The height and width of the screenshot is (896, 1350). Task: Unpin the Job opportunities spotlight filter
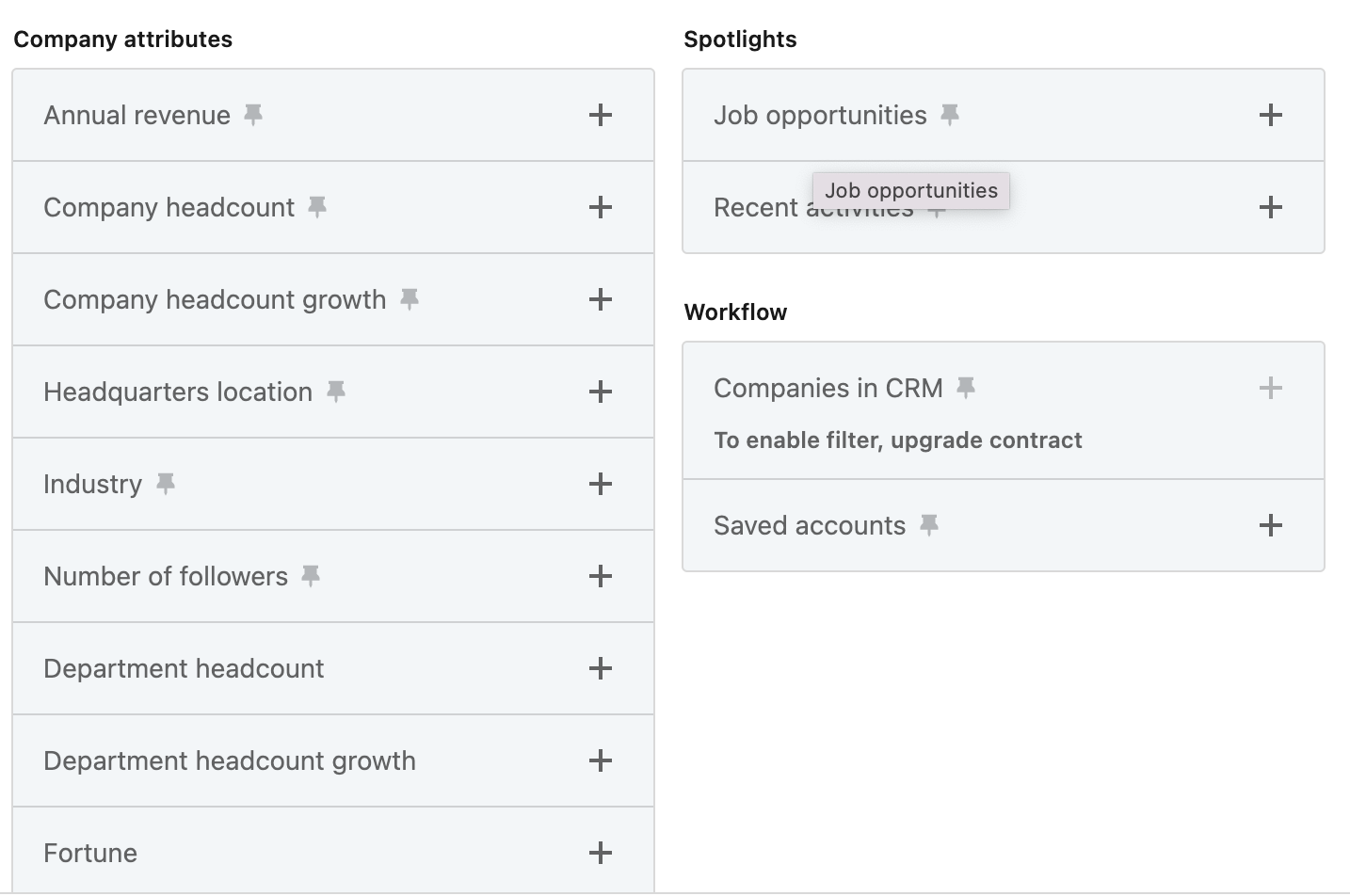click(950, 115)
